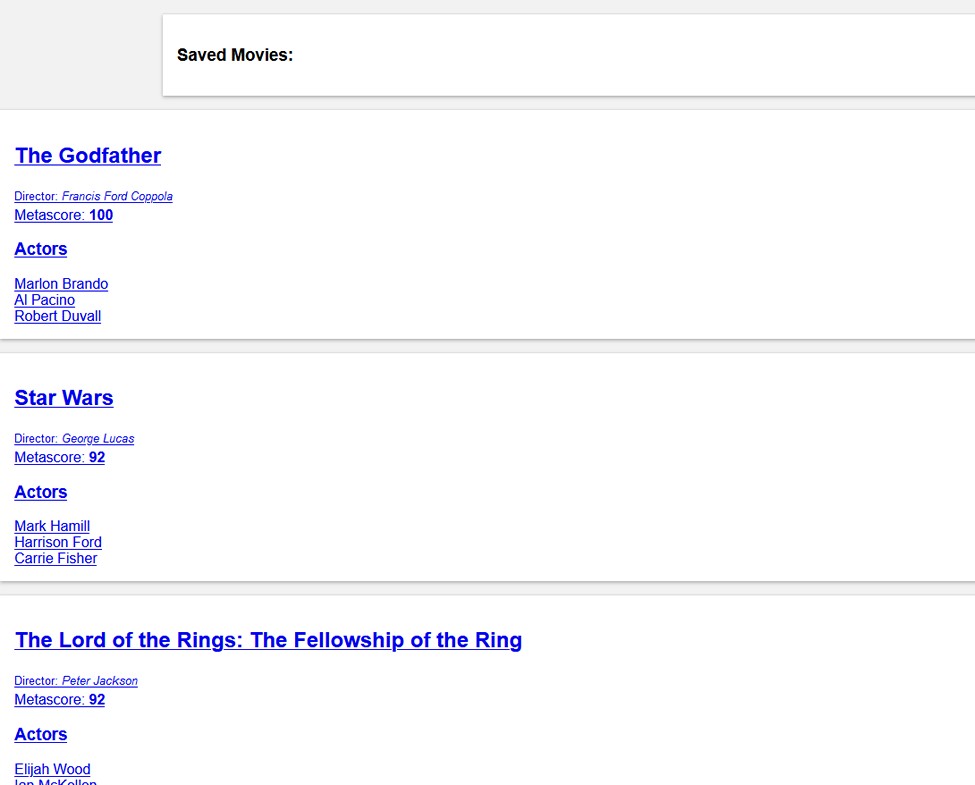Click Harrison Ford in actors list
This screenshot has height=785, width=975.
pyautogui.click(x=58, y=542)
